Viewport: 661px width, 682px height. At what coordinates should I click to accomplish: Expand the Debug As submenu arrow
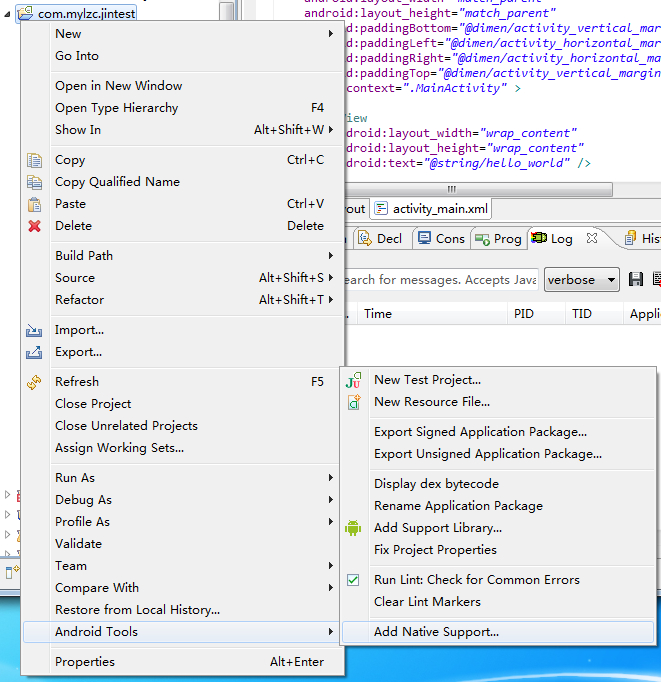point(331,500)
